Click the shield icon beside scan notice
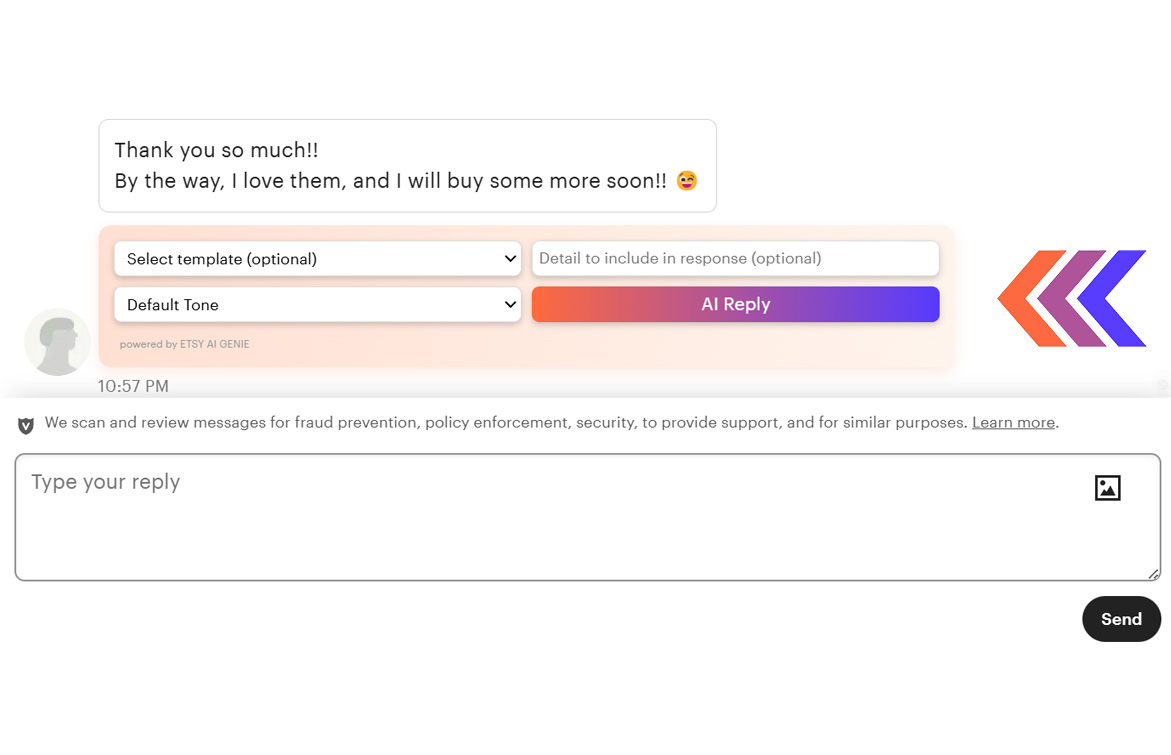The image size is (1171, 755). [26, 425]
